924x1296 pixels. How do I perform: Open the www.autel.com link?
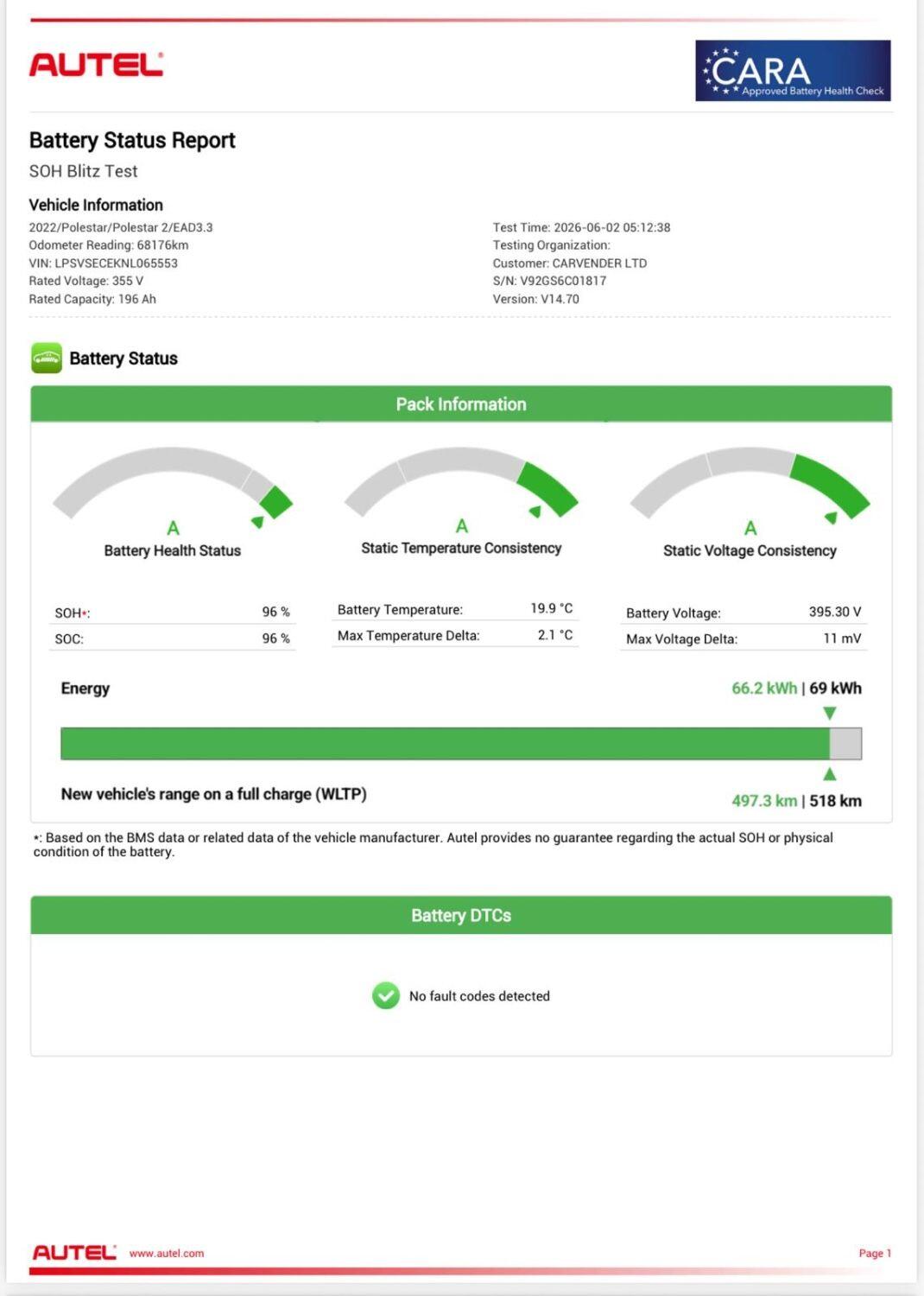(167, 1253)
